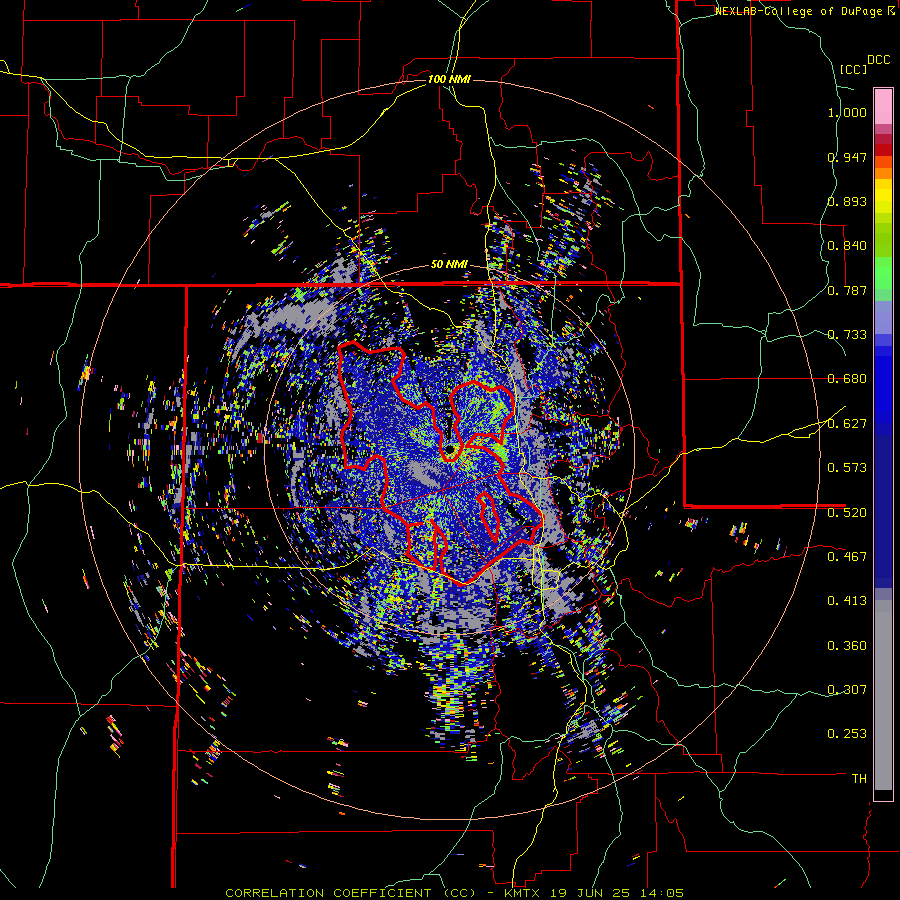Click the DCC product label

coord(879,60)
